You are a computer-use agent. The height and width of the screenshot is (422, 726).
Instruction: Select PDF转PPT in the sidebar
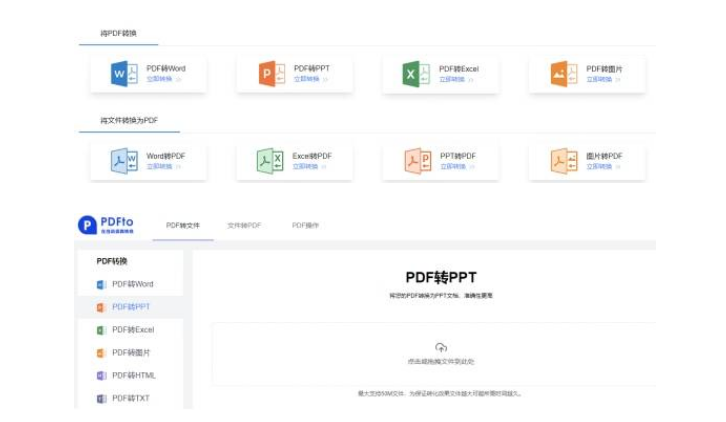131,307
